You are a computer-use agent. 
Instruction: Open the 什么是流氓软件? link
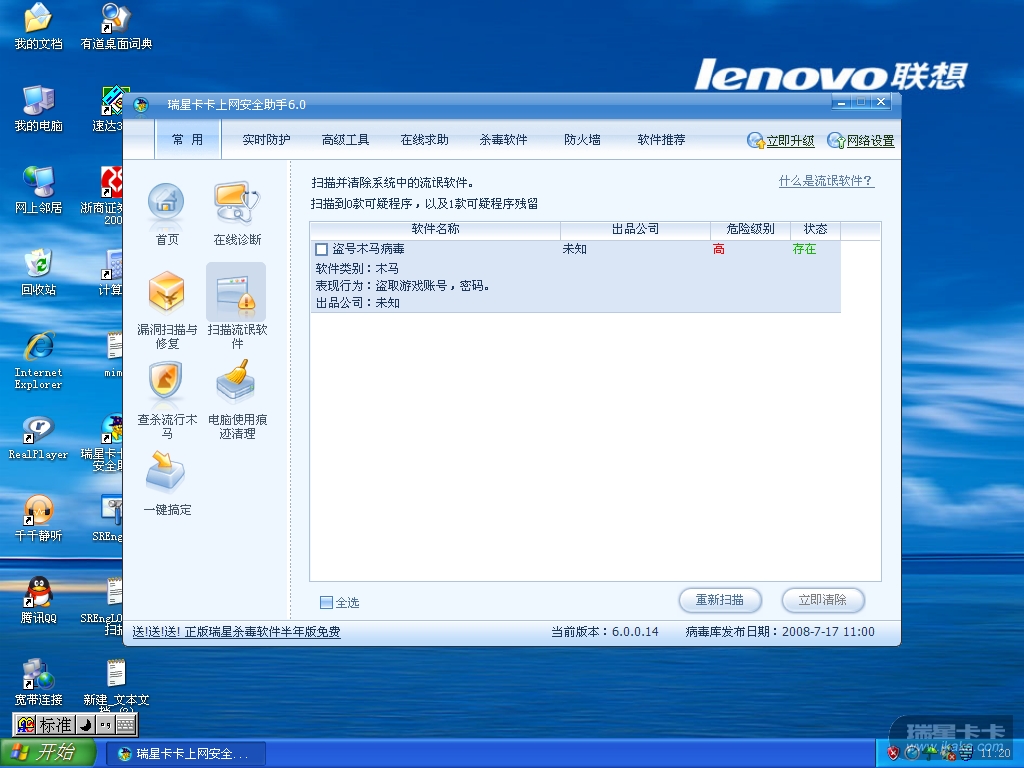[x=826, y=181]
